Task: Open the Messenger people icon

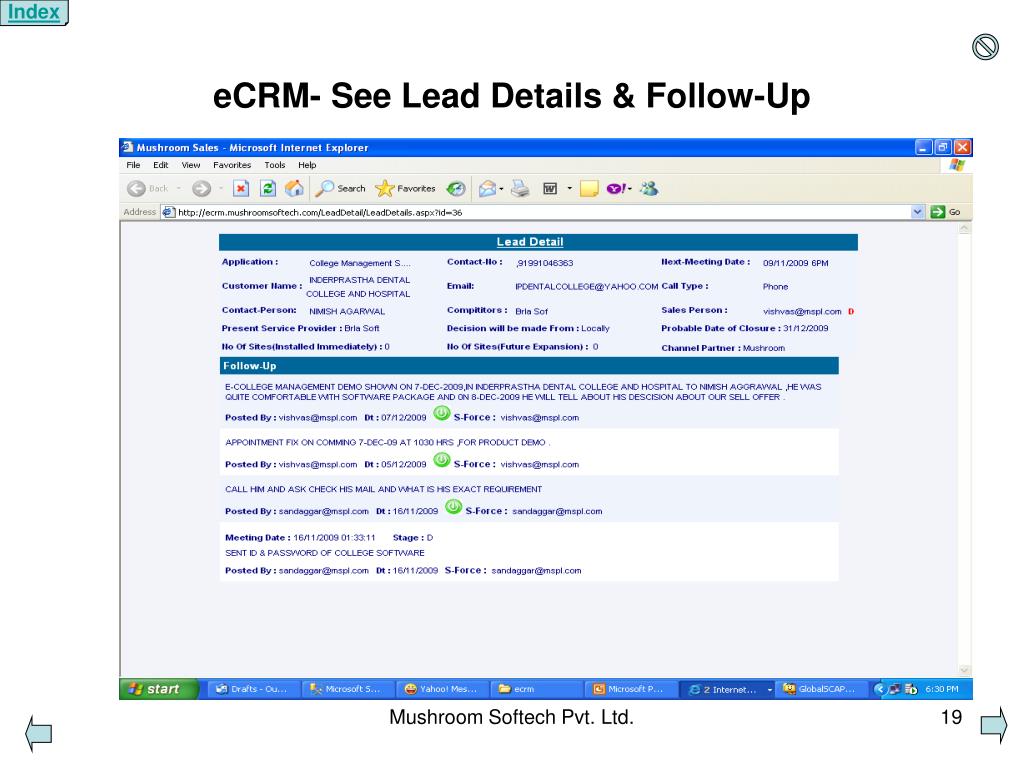Action: click(x=649, y=189)
